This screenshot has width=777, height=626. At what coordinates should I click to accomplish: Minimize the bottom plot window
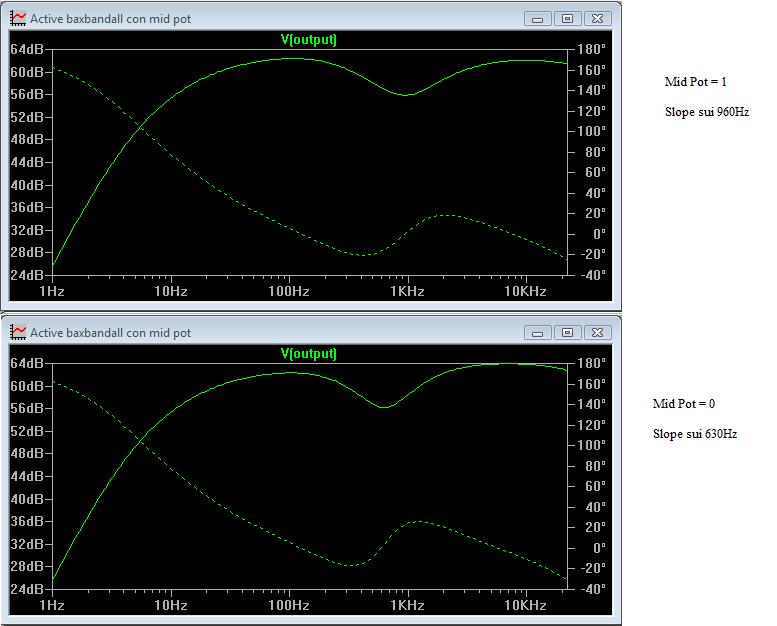(x=538, y=332)
